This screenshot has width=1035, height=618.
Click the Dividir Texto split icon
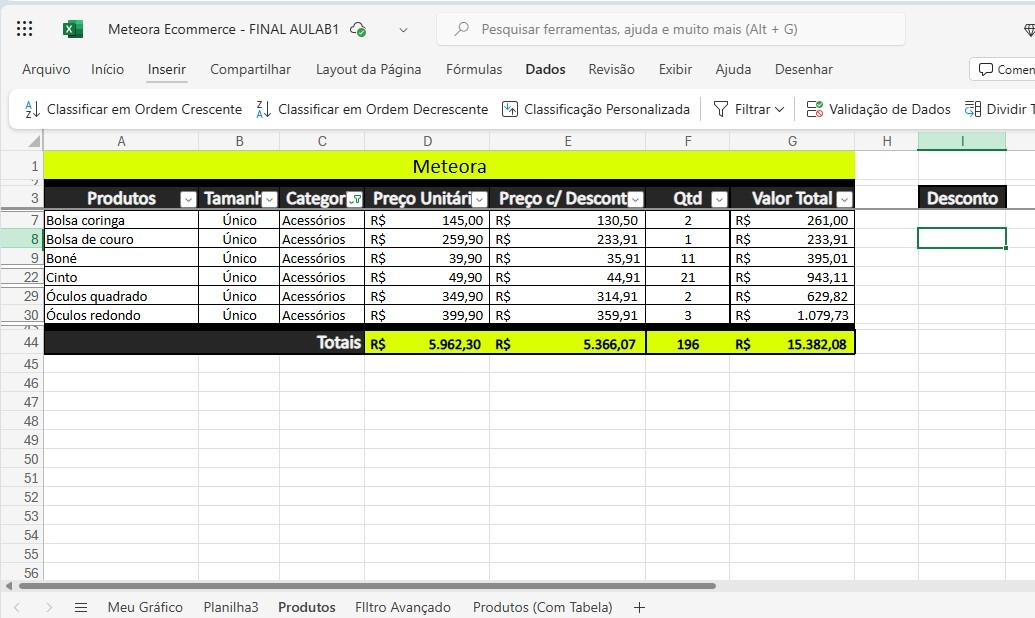[x=972, y=109]
